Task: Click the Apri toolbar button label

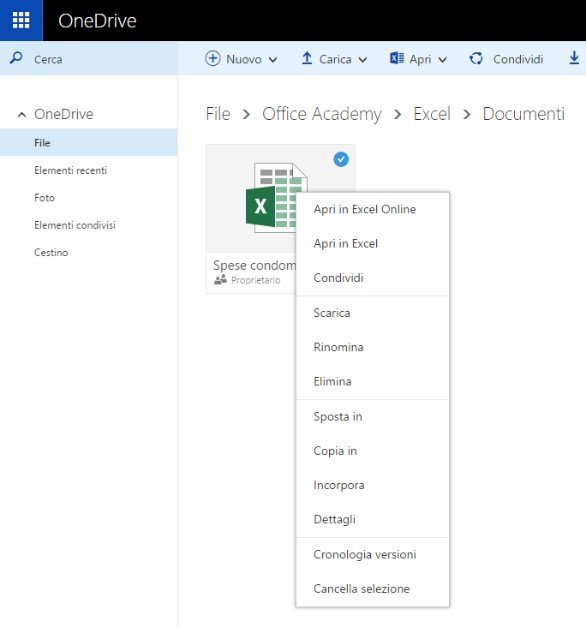Action: pyautogui.click(x=420, y=60)
